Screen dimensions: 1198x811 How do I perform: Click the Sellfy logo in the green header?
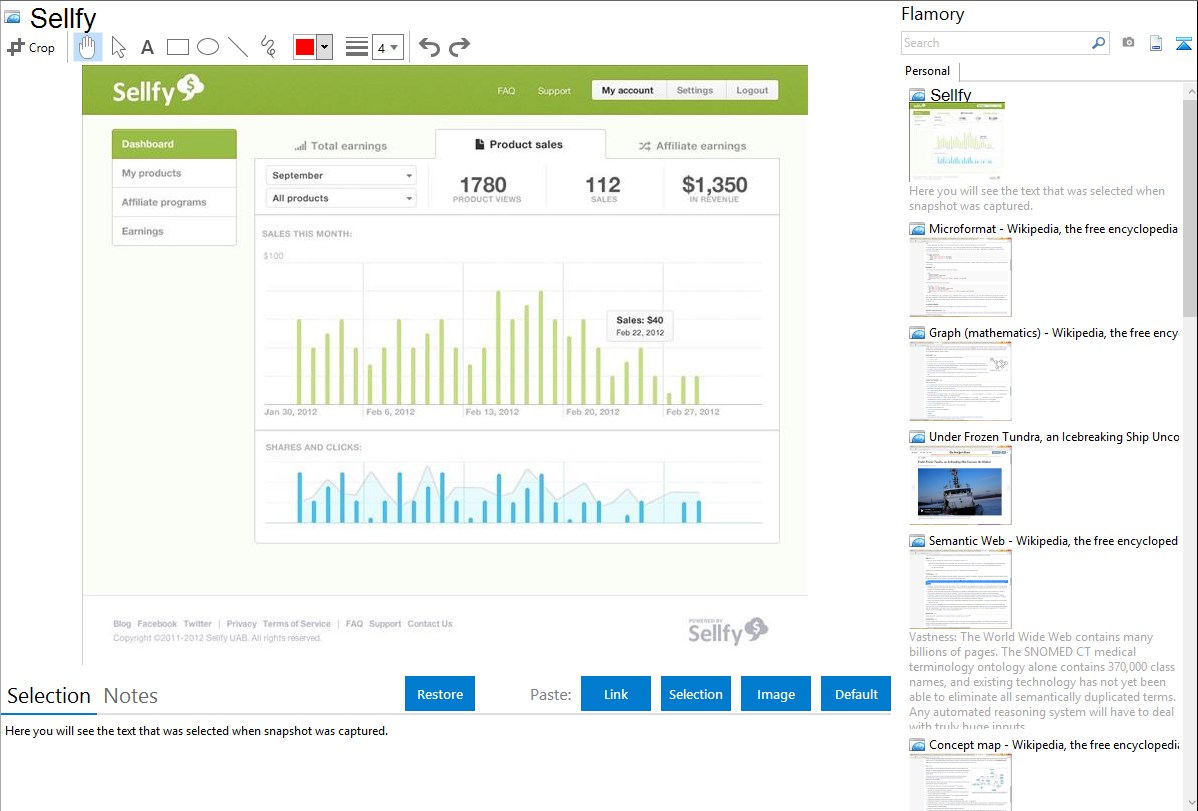[x=158, y=90]
